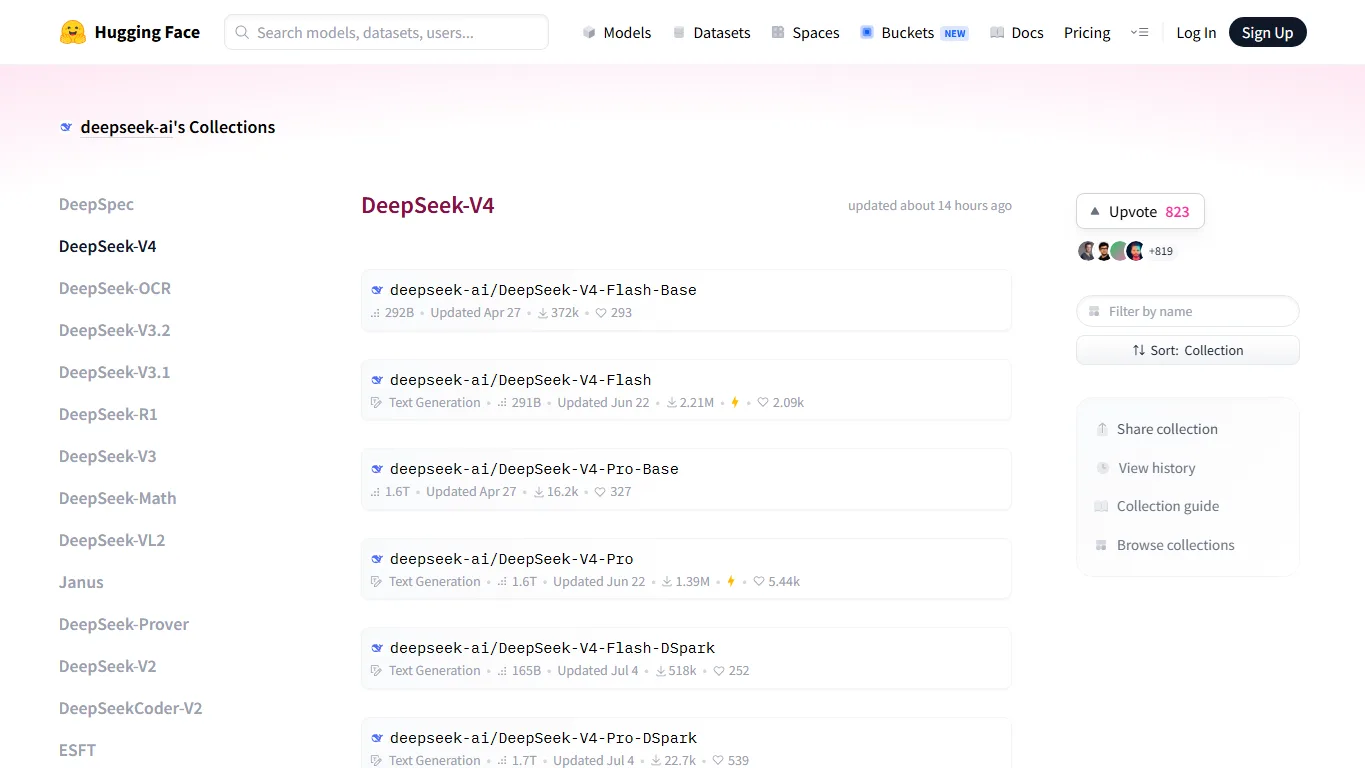The width and height of the screenshot is (1365, 768).
Task: Select the DeepSeek-V2 collection
Action: tap(108, 666)
